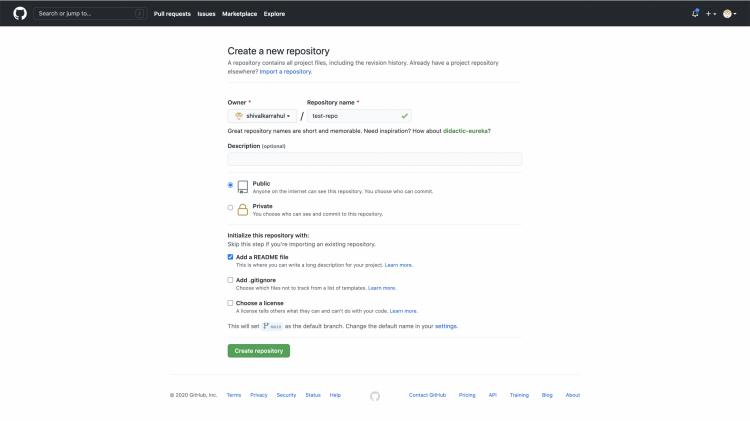
Task: Enable the Add .gitignore checkbox
Action: pyautogui.click(x=231, y=280)
